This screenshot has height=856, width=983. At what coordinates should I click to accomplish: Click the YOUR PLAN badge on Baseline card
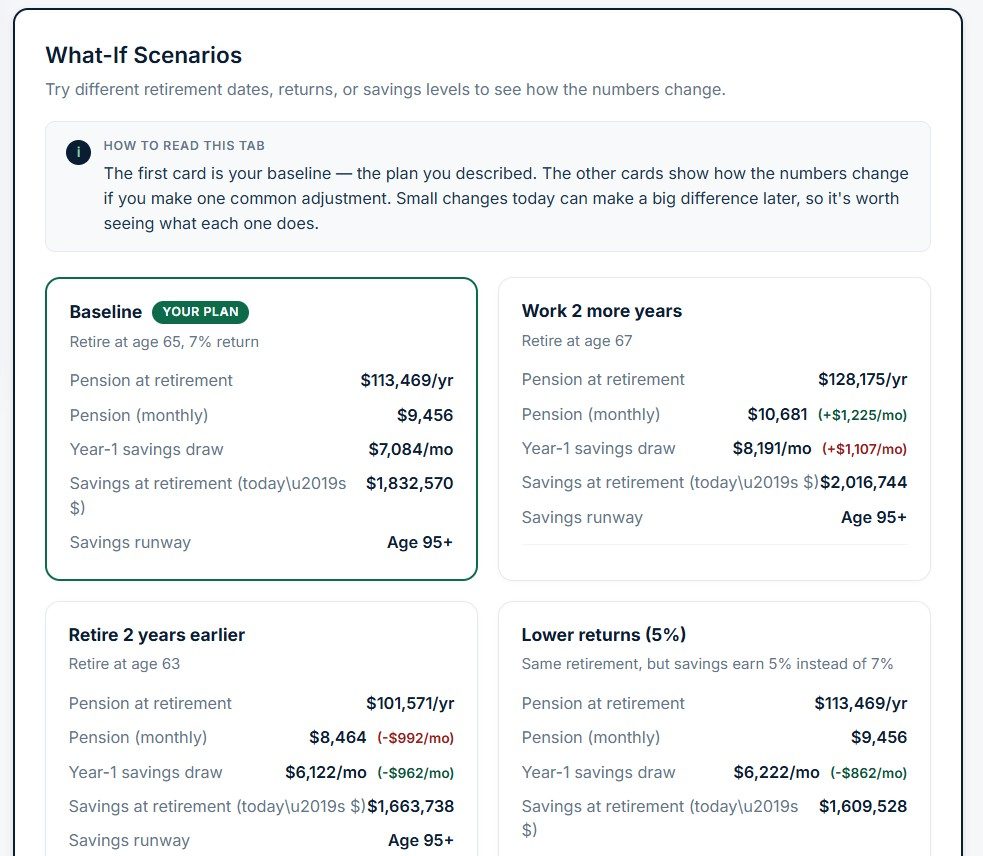click(201, 312)
